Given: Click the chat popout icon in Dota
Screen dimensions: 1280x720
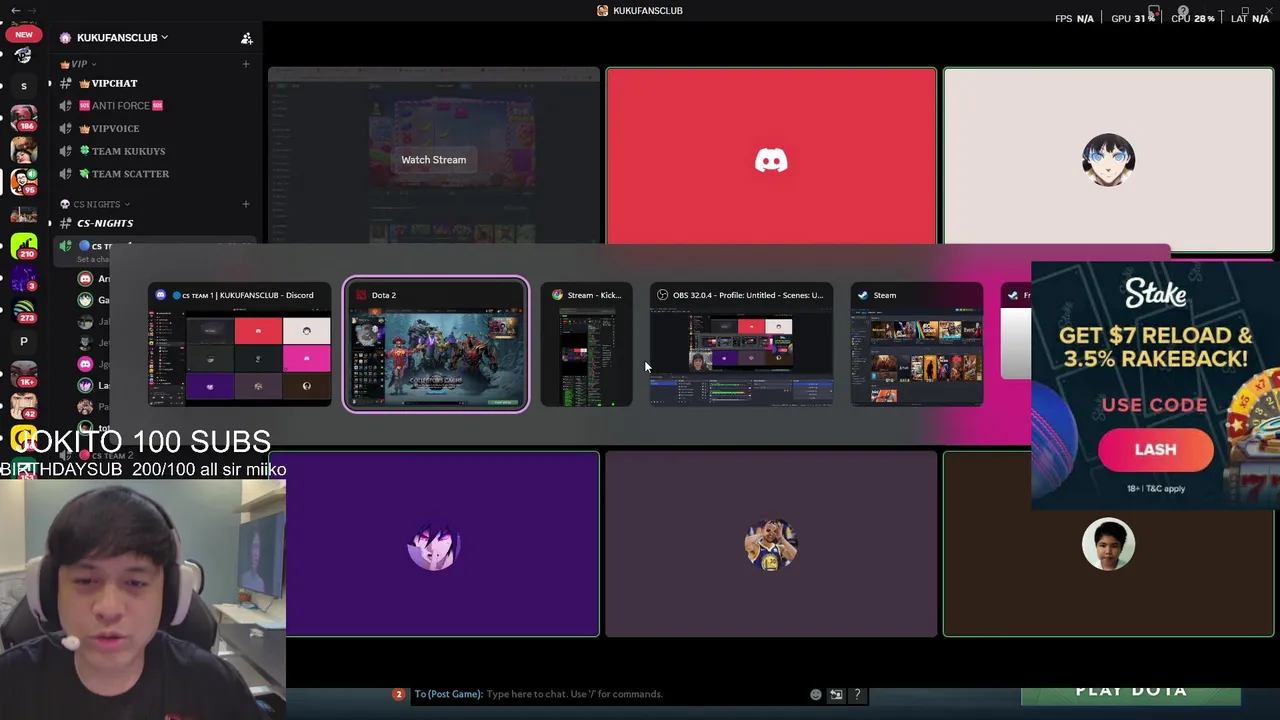Looking at the screenshot, I should click(836, 694).
